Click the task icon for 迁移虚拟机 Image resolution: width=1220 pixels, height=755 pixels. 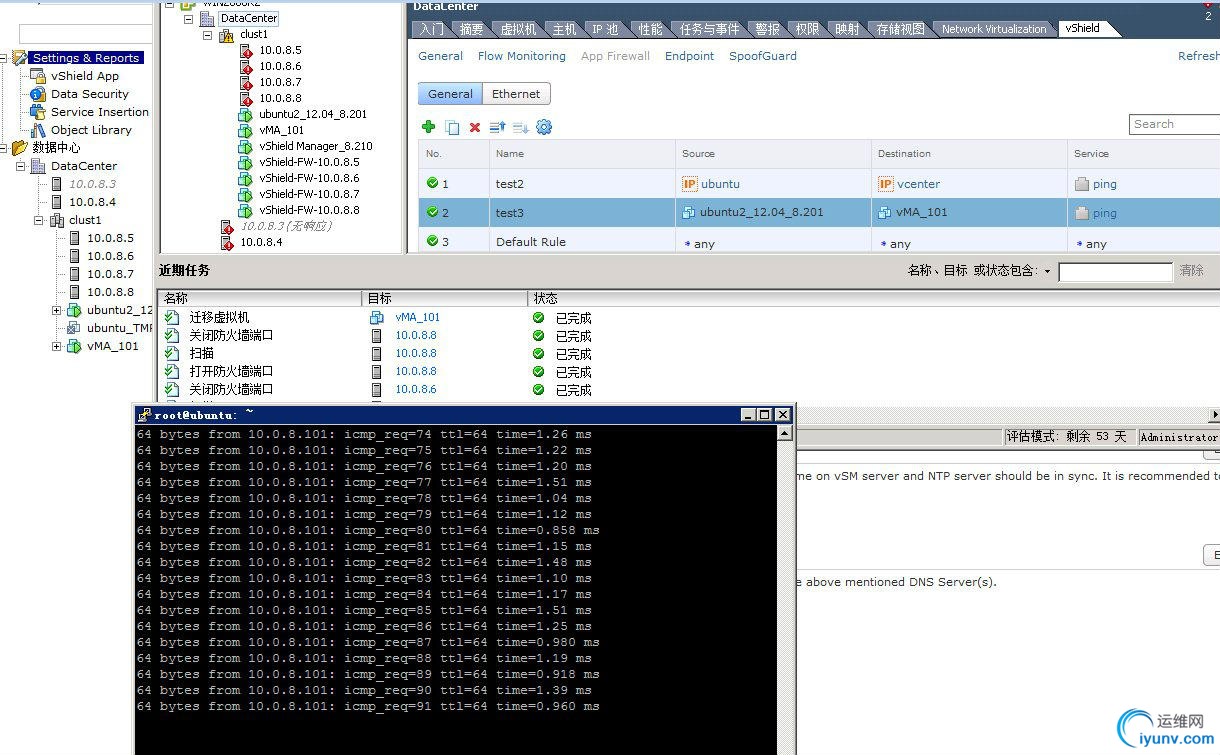click(172, 318)
